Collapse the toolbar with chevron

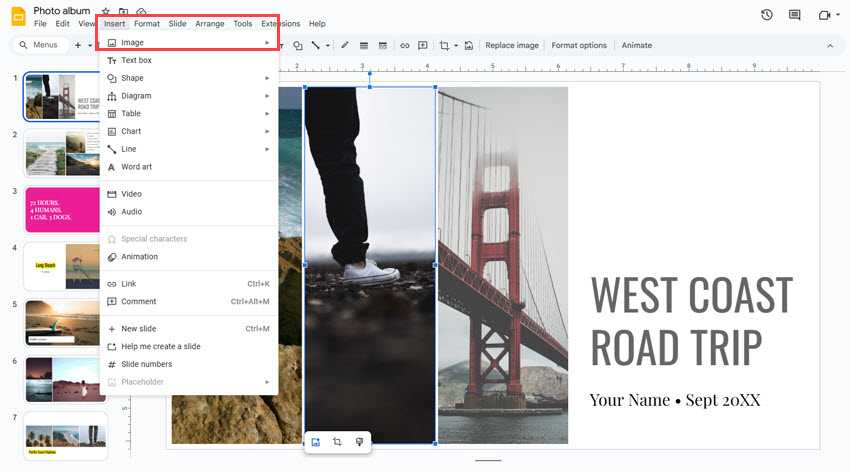830,46
